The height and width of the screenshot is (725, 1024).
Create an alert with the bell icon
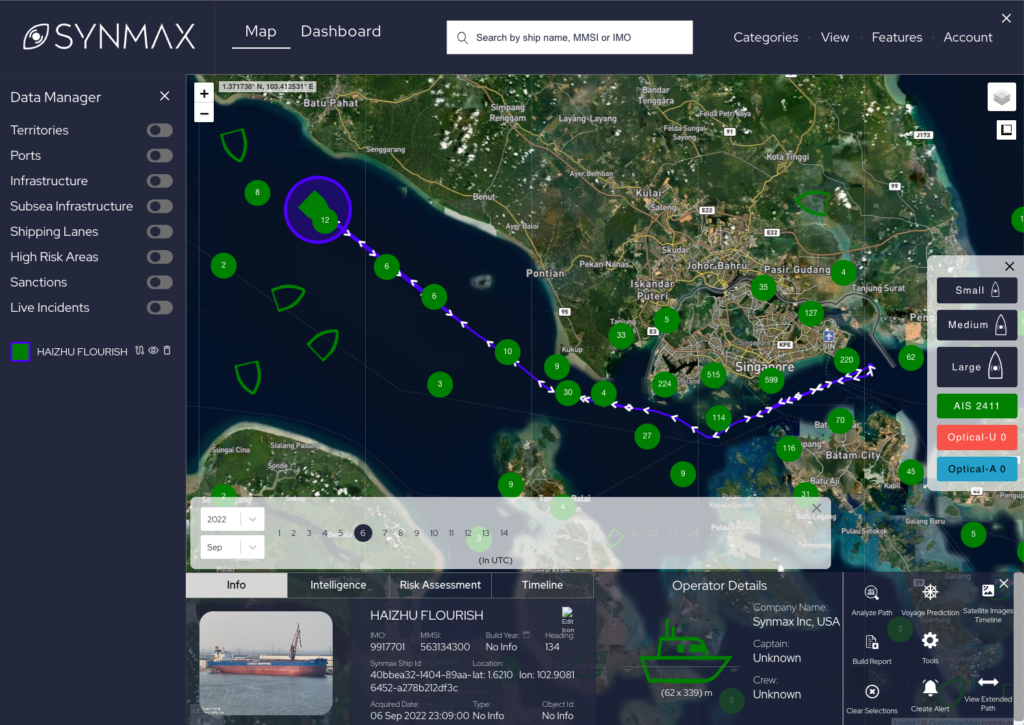930,687
